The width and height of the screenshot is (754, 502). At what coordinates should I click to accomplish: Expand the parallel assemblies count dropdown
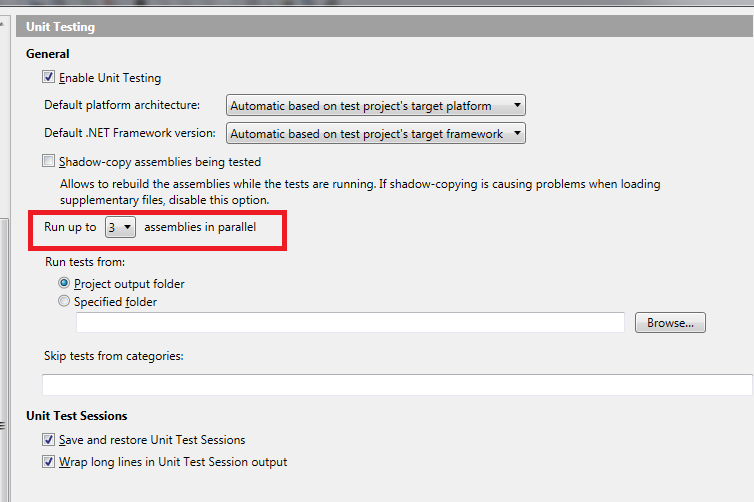(x=120, y=227)
